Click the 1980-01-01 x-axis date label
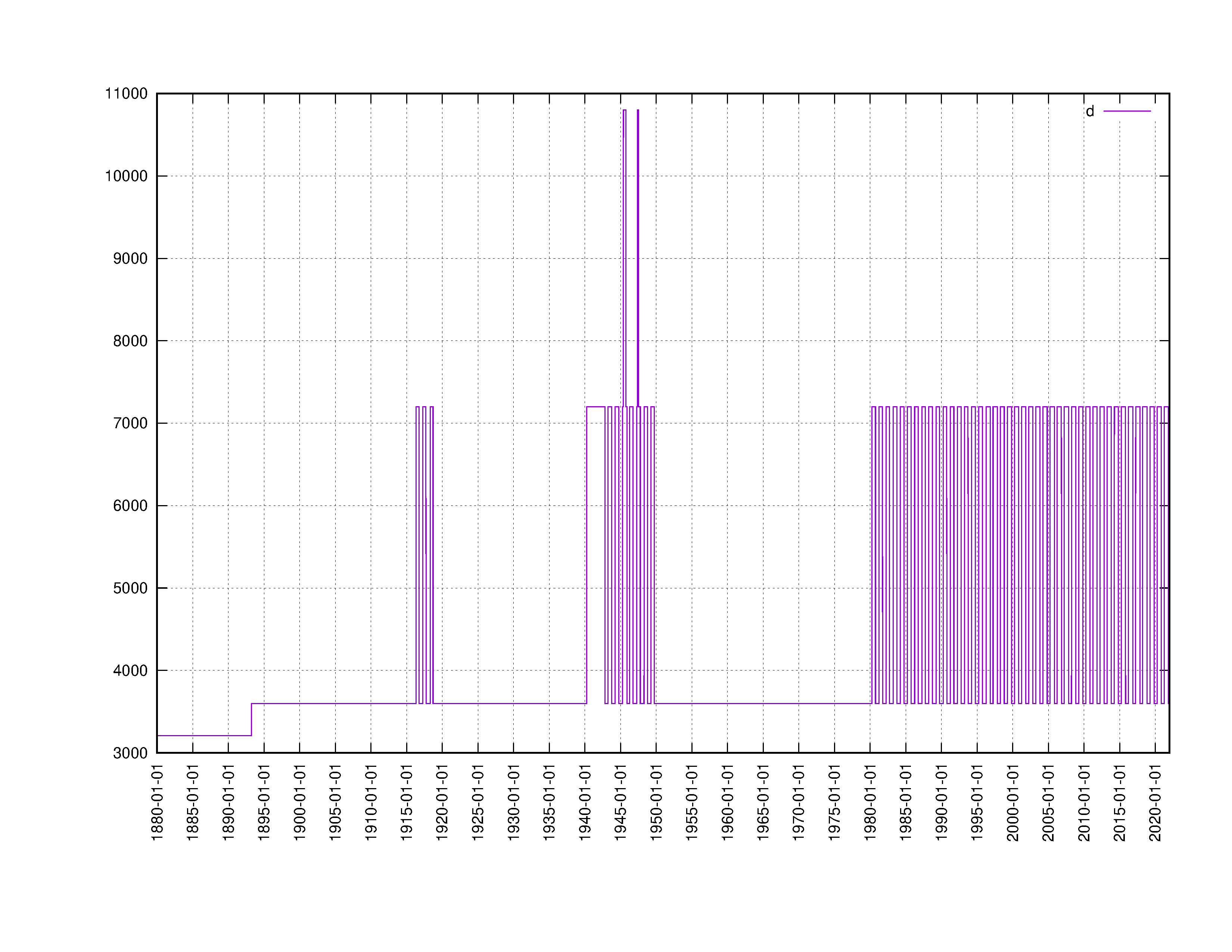The width and height of the screenshot is (1232, 952). point(870,803)
